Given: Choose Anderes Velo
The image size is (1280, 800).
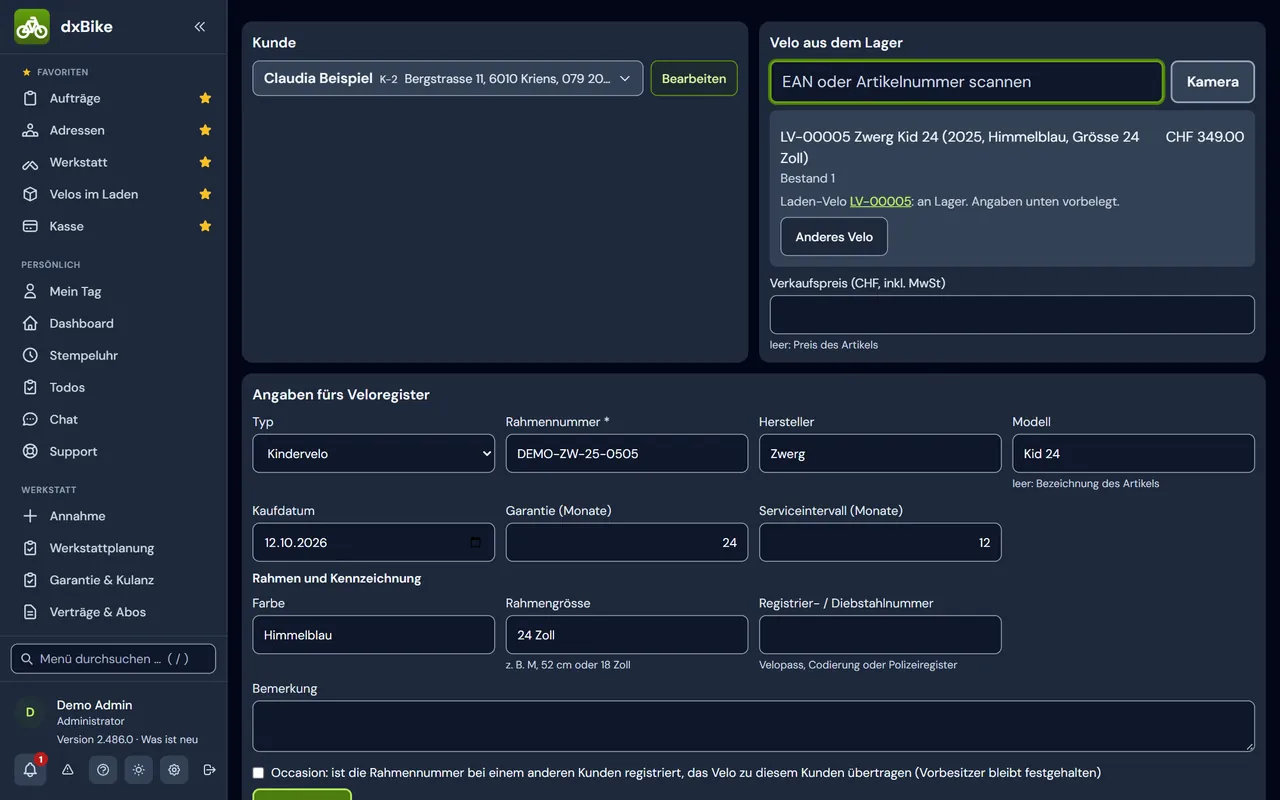Looking at the screenshot, I should (834, 237).
